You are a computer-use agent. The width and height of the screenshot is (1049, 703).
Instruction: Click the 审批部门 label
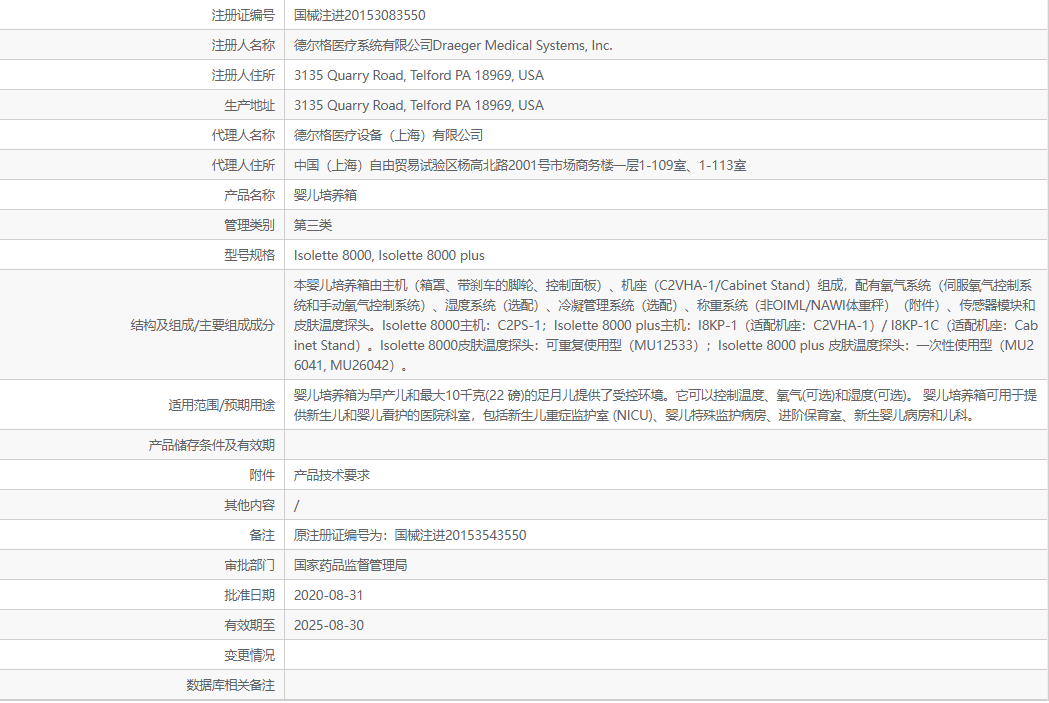point(249,566)
